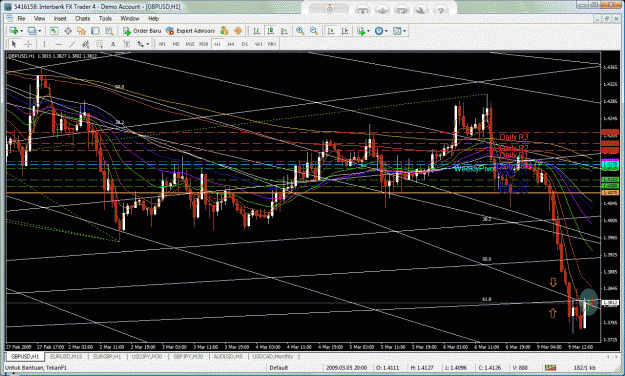
Task: Switch to M30 timeframe
Action: (203, 44)
